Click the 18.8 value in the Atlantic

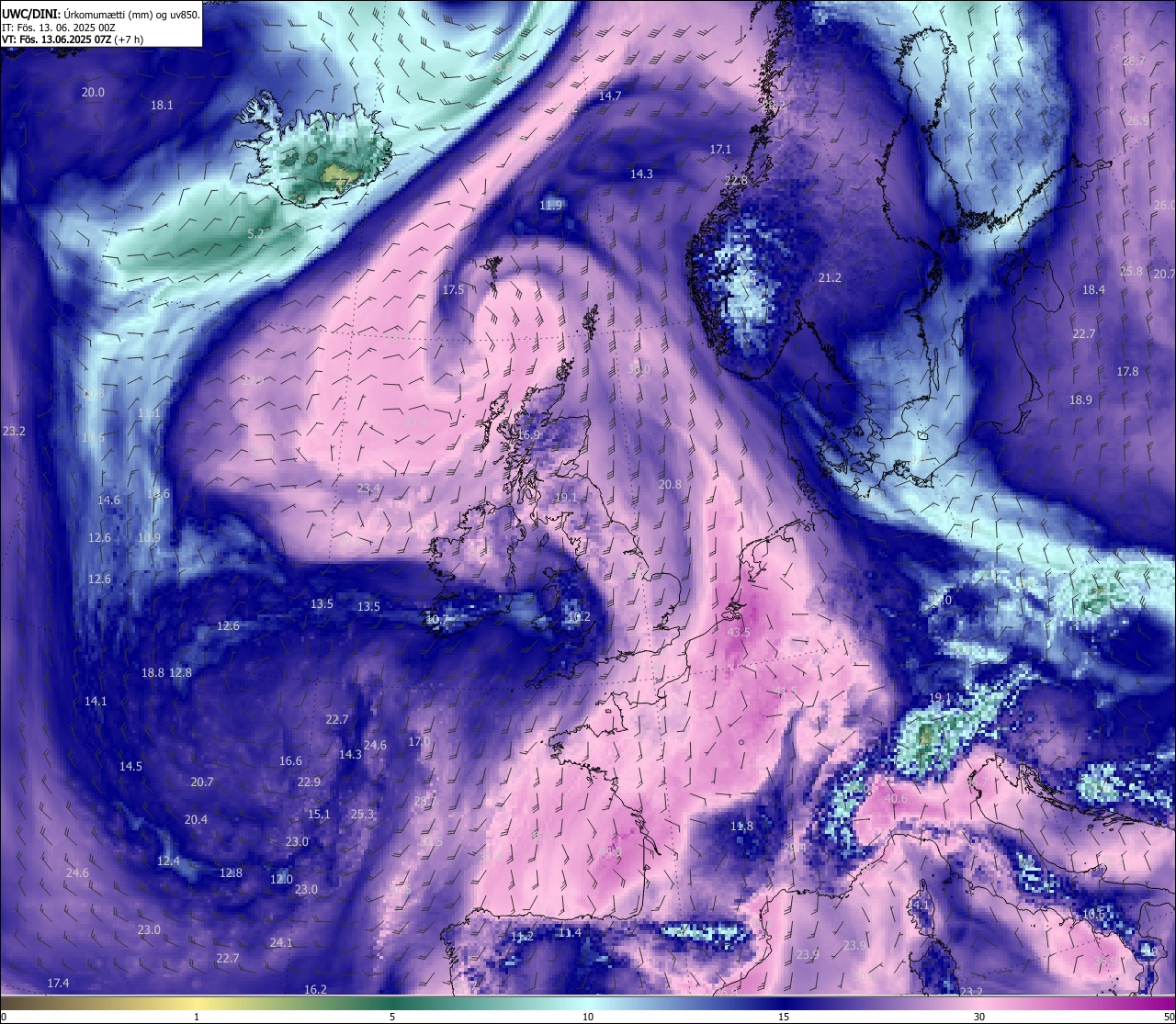coord(153,673)
